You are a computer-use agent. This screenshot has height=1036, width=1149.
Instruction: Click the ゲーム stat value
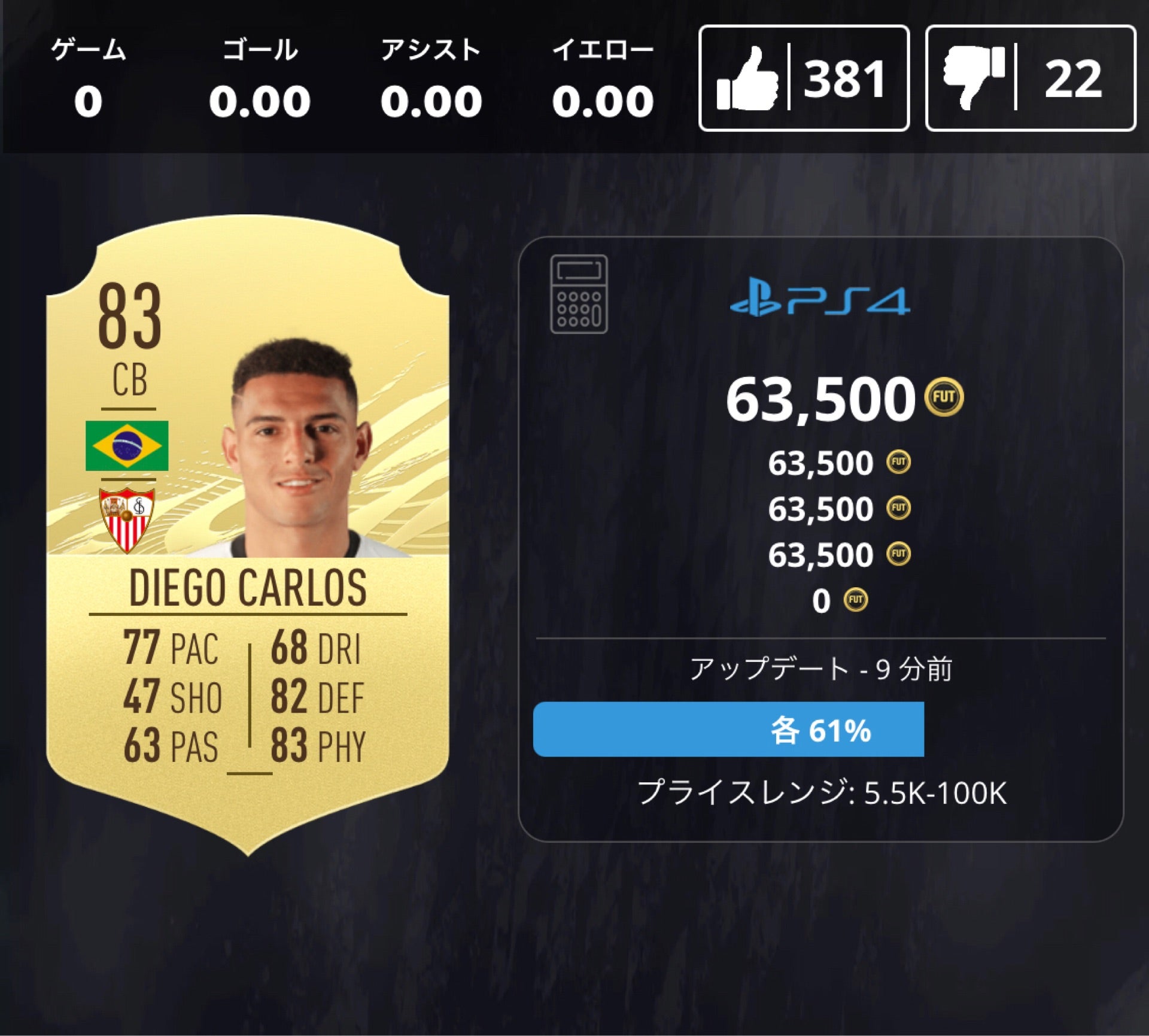pyautogui.click(x=88, y=102)
